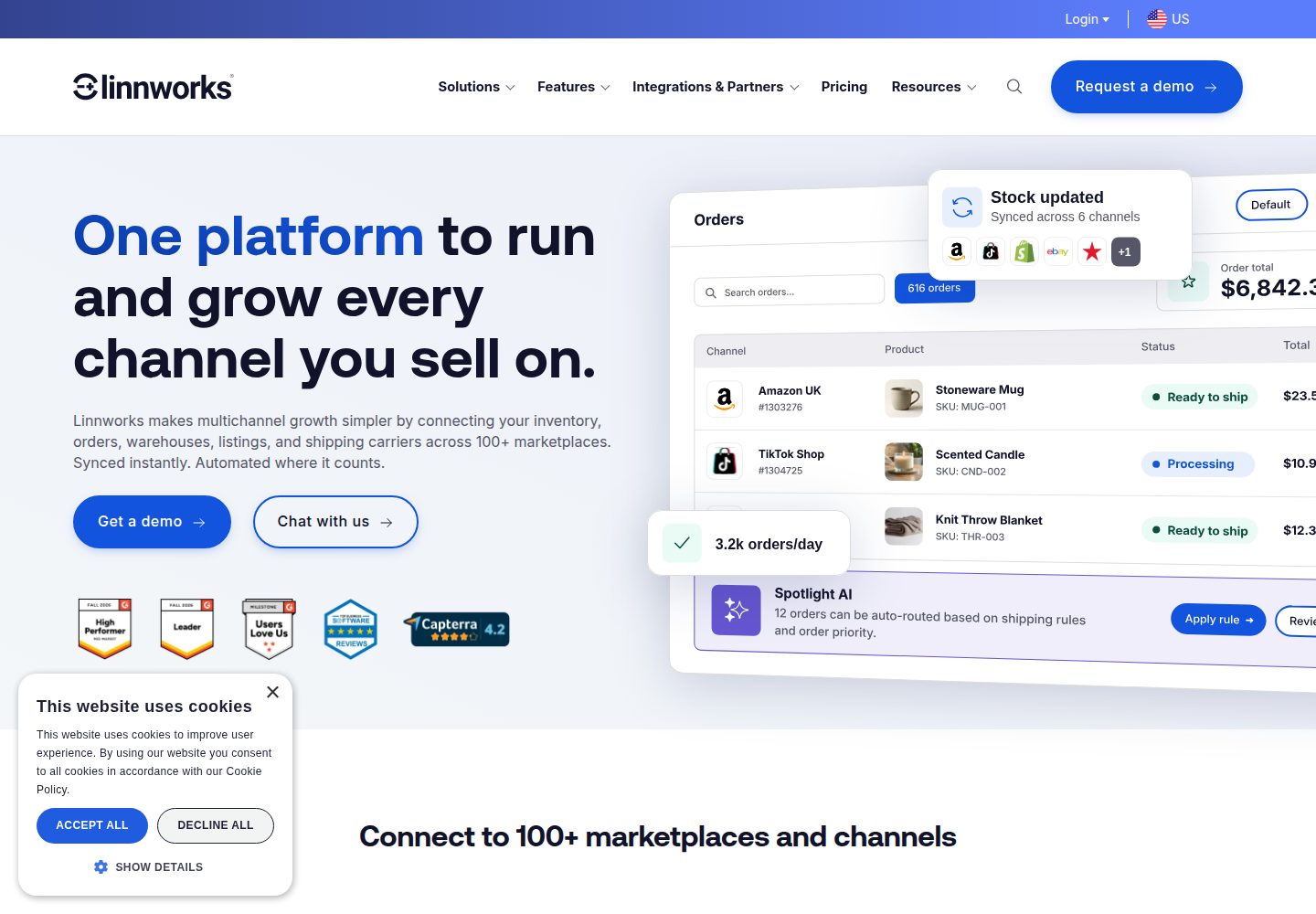Click the Apply rule button
Viewport: 1316px width, 914px height.
click(1218, 620)
